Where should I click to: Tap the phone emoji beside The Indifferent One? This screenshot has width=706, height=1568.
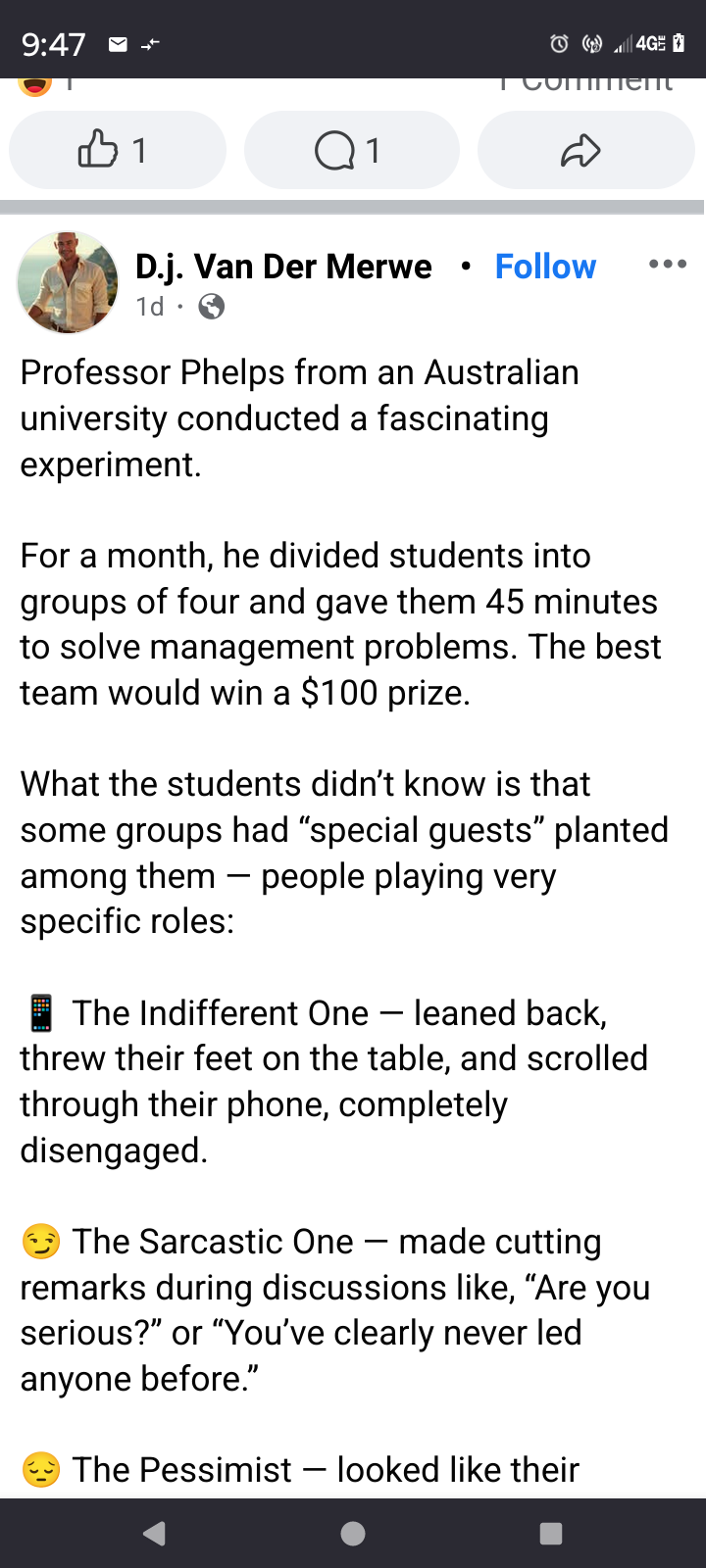pos(41,1013)
